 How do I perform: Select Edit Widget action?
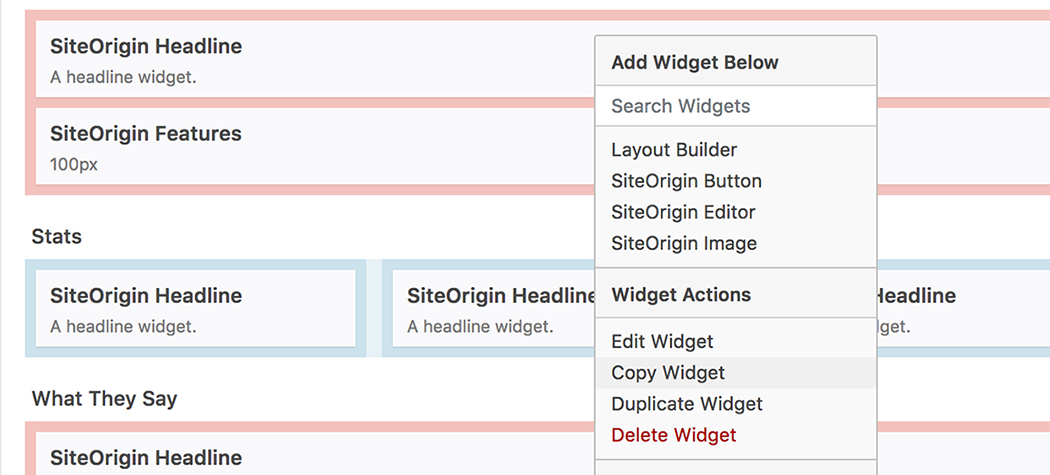(735, 342)
